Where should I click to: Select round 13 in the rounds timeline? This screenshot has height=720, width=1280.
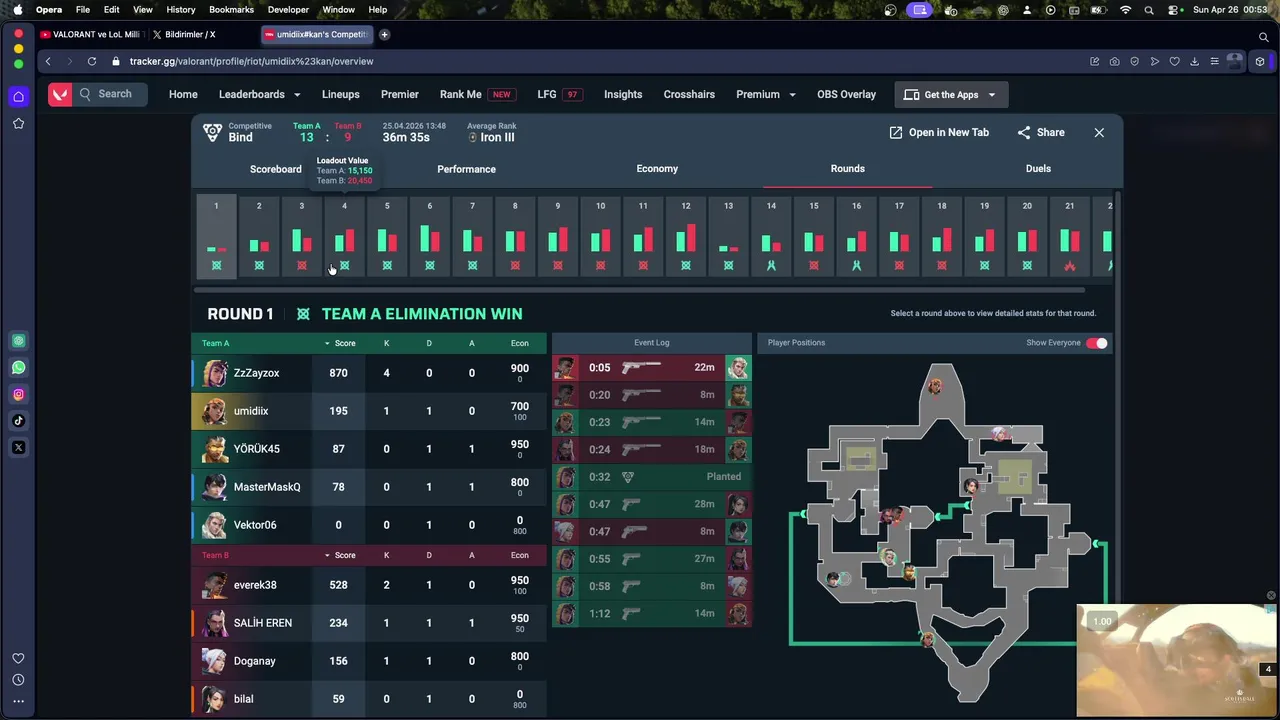point(728,237)
